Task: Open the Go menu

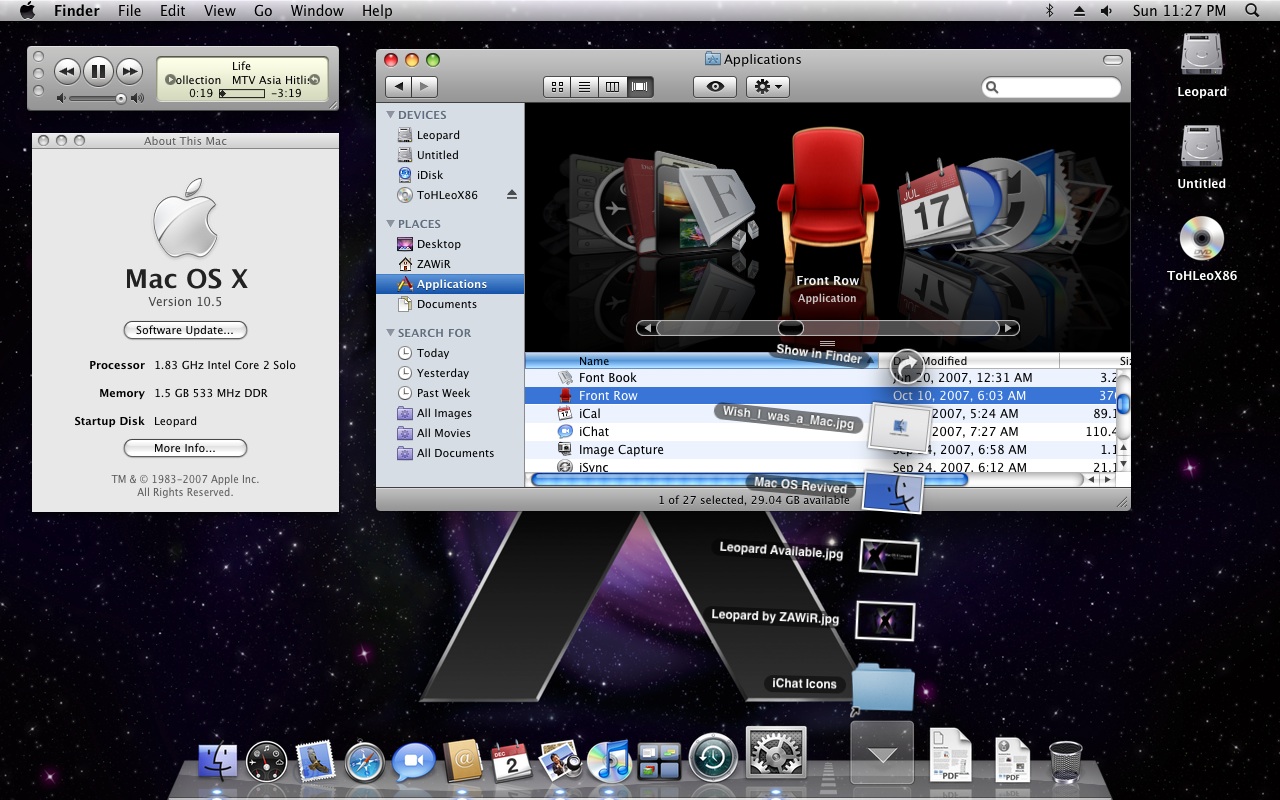Action: [x=263, y=11]
